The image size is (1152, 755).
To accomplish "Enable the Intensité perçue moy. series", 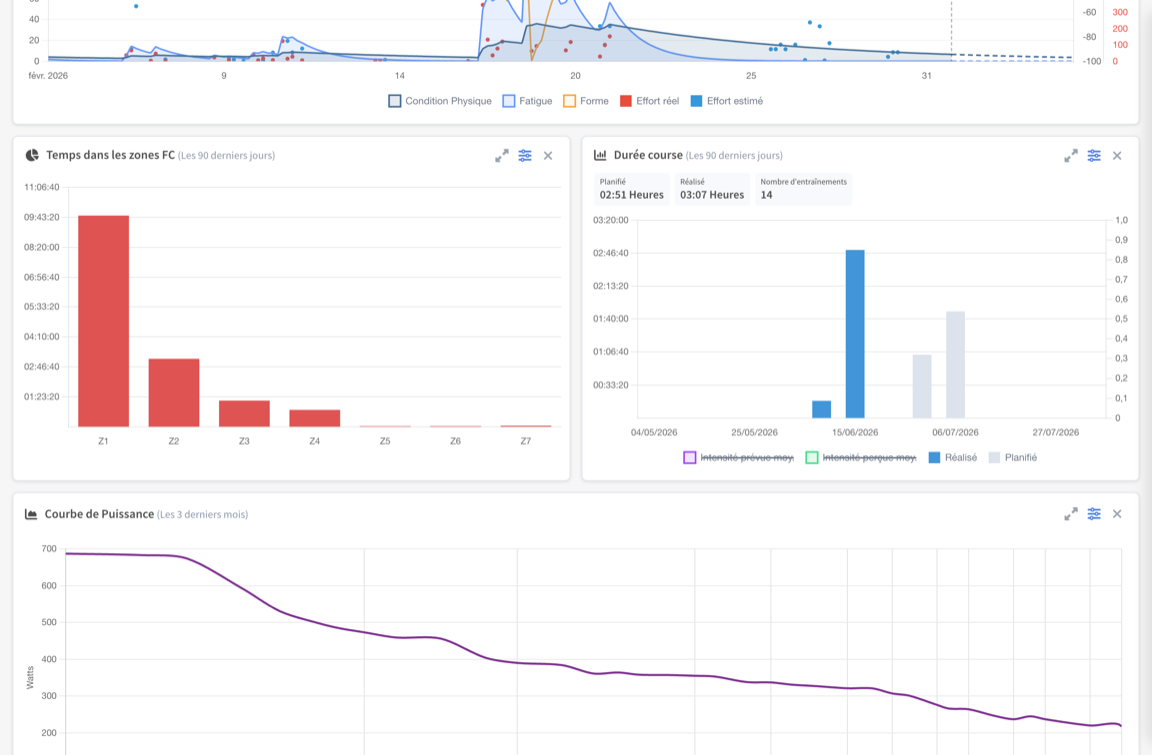I will [861, 458].
